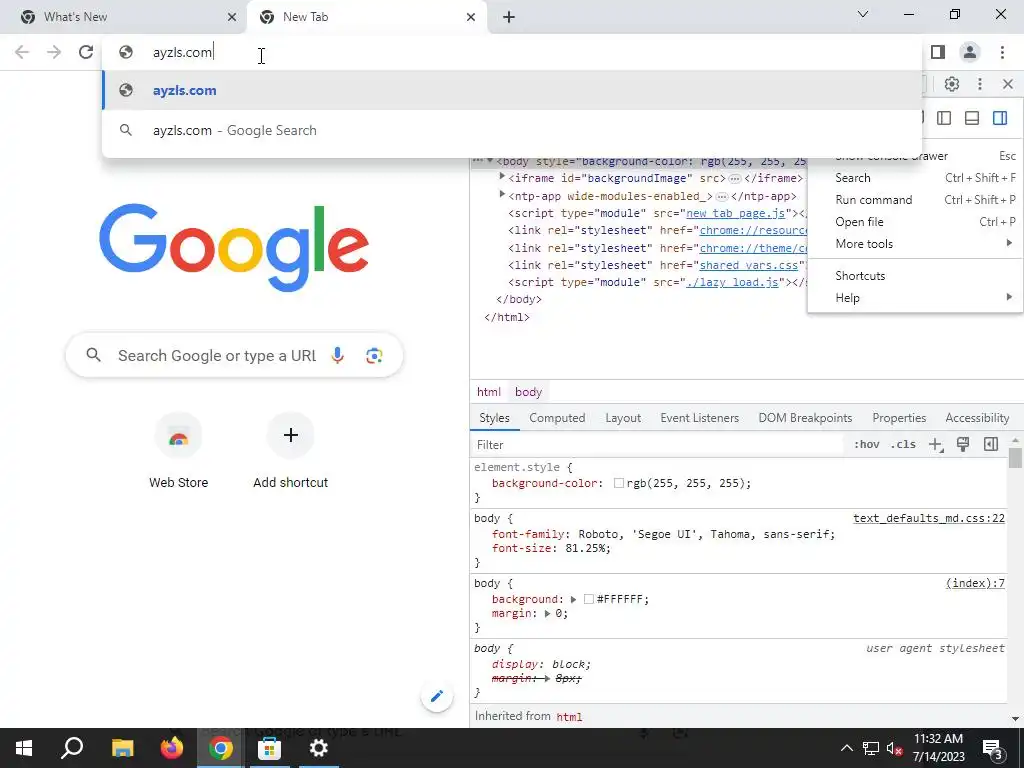Search by image with Google Lens icon
The height and width of the screenshot is (768, 1024).
(x=374, y=355)
